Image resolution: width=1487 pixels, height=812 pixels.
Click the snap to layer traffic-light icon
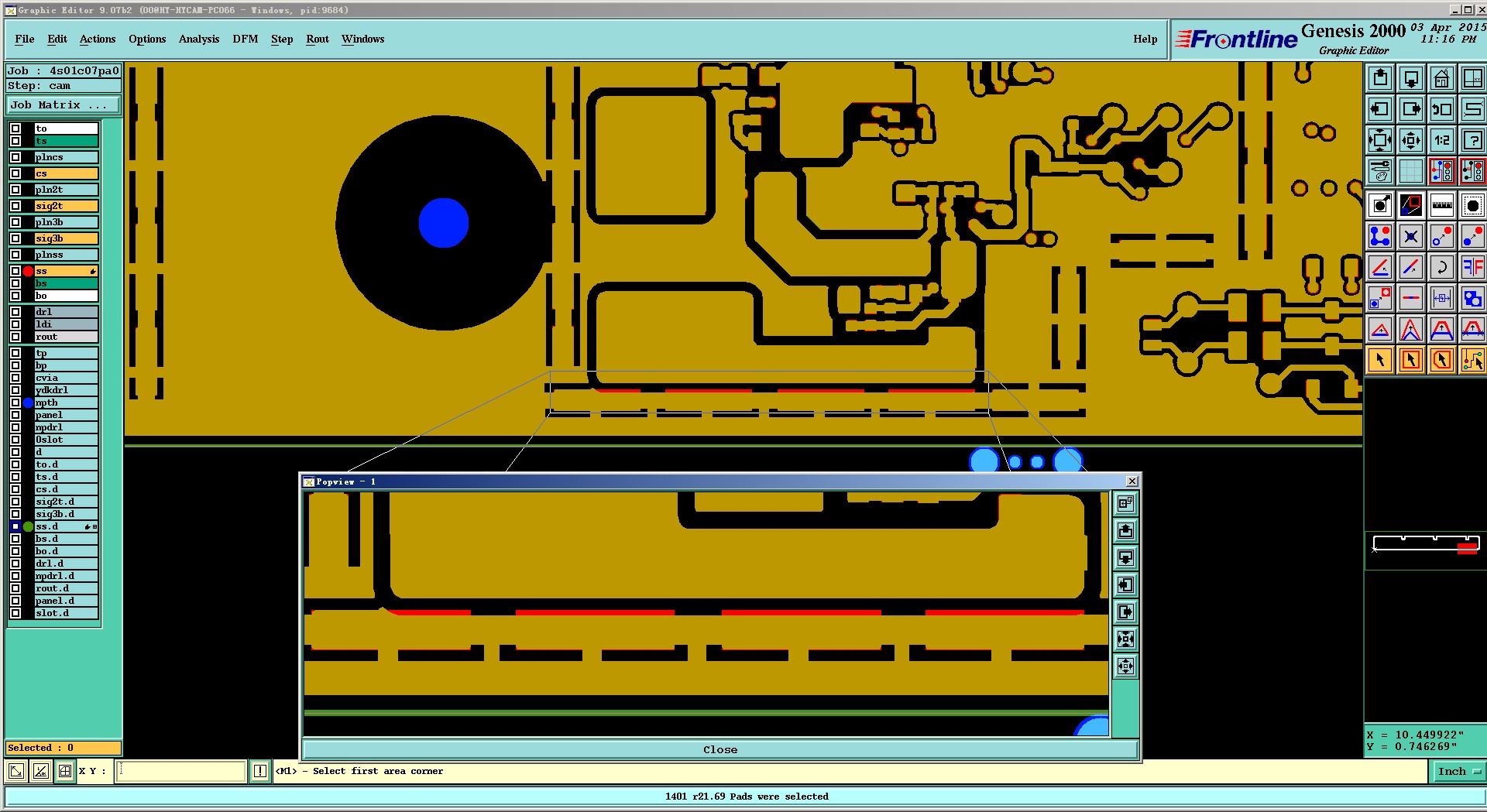coord(1441,171)
